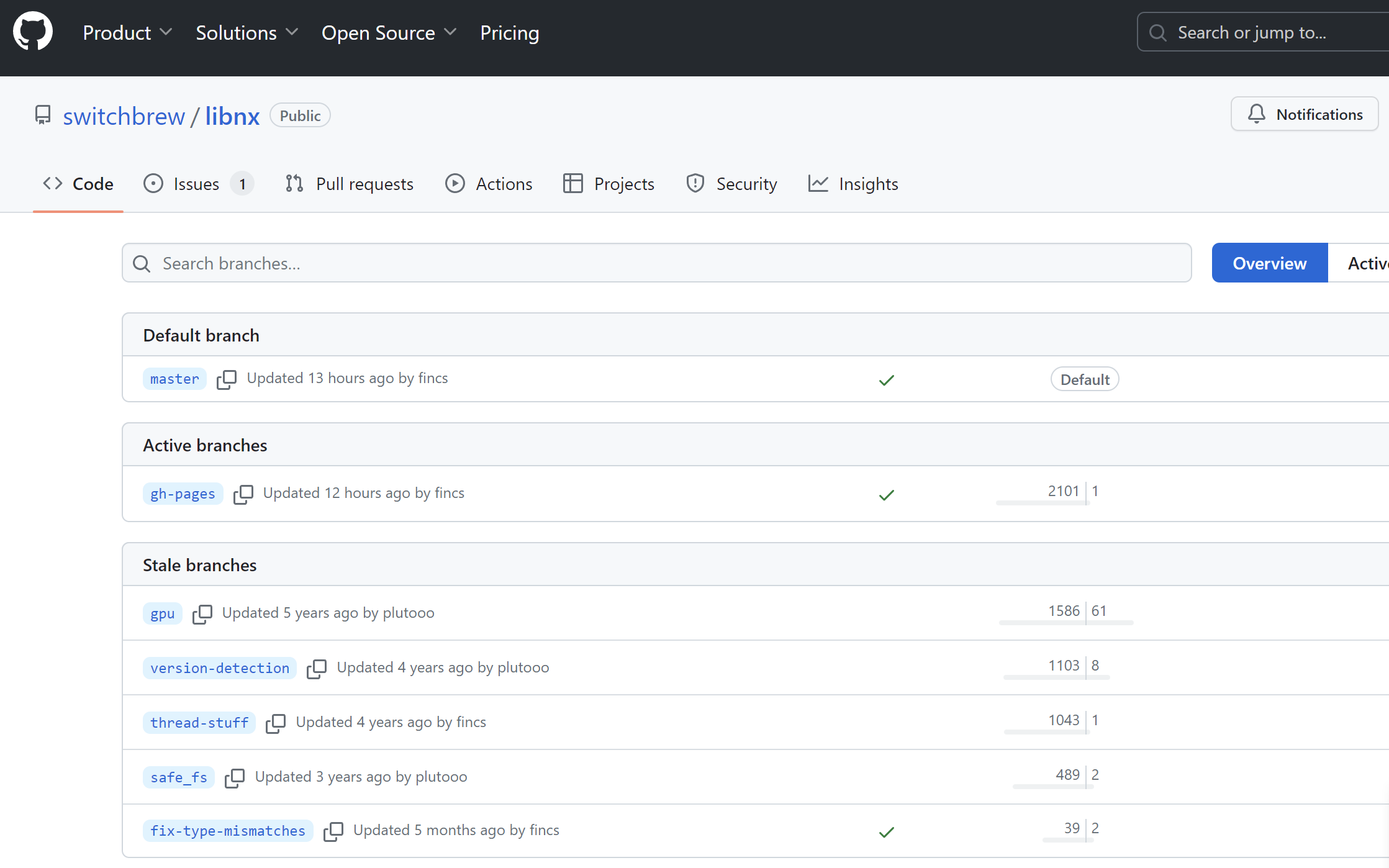The image size is (1389, 868).
Task: View gh-pages check status checkmark
Action: click(x=887, y=495)
